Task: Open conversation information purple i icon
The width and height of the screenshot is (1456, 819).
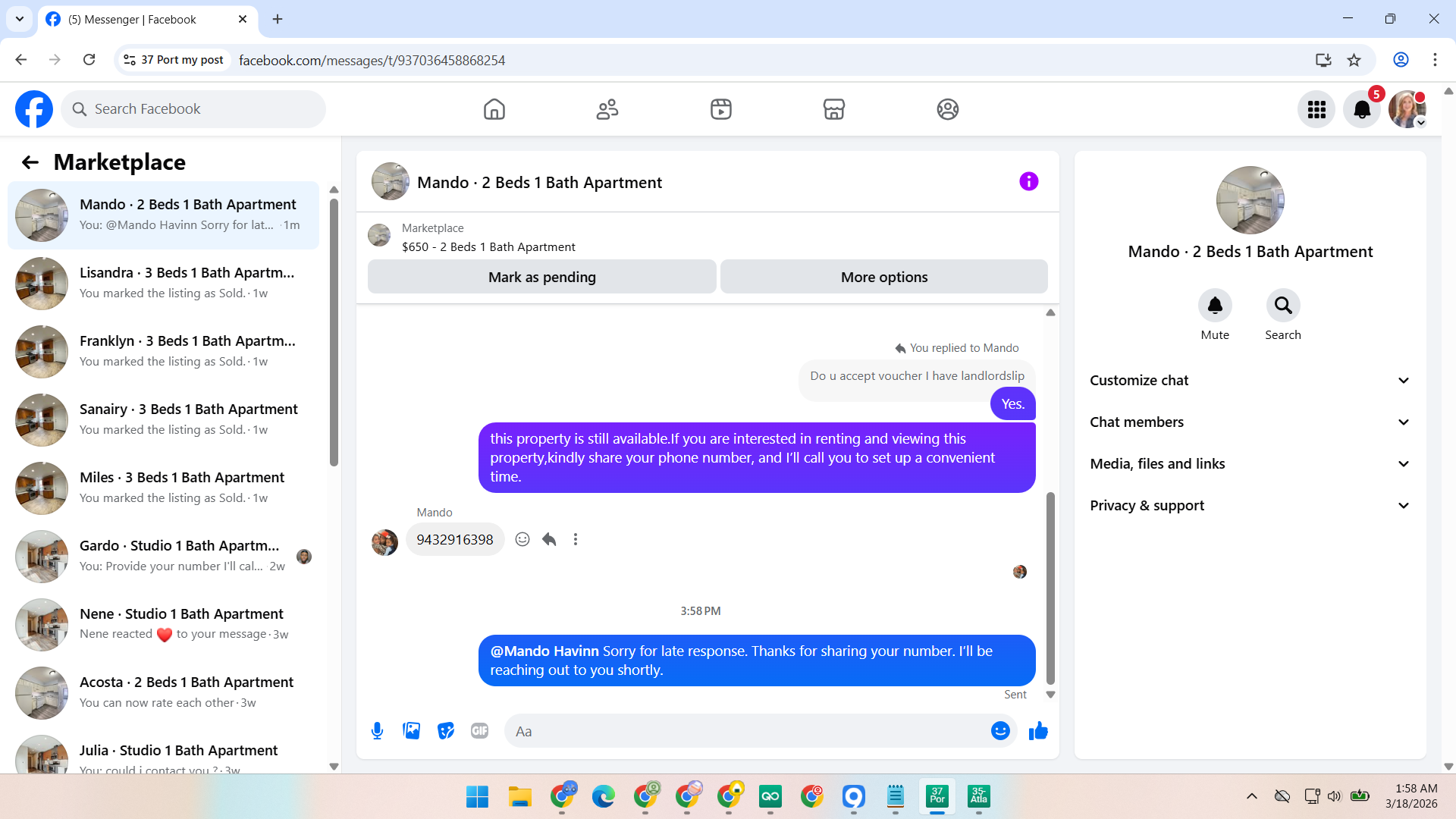Action: 1029,181
